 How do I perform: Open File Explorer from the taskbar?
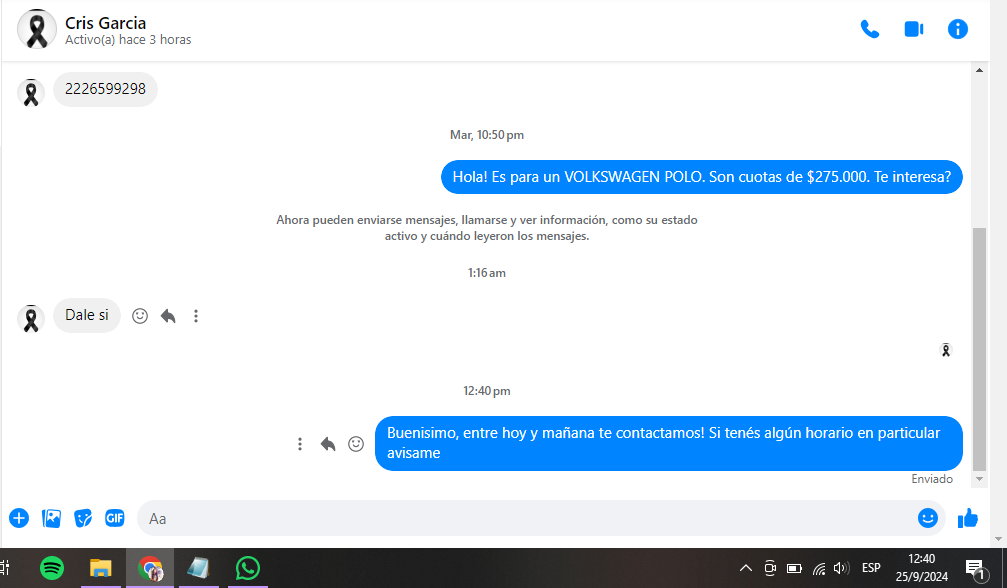(101, 568)
